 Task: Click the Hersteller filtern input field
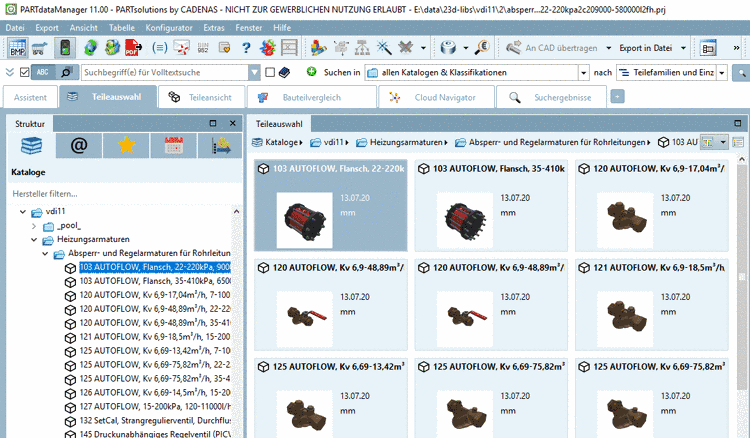tap(125, 194)
